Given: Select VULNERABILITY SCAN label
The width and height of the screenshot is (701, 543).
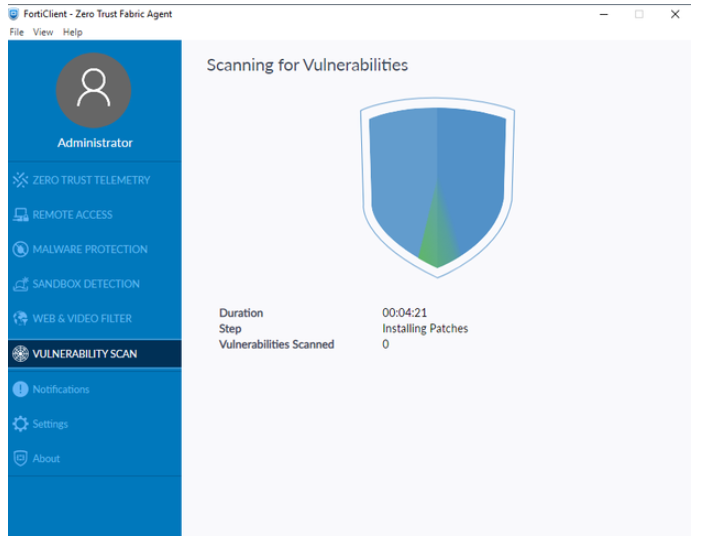Looking at the screenshot, I should point(84,354).
